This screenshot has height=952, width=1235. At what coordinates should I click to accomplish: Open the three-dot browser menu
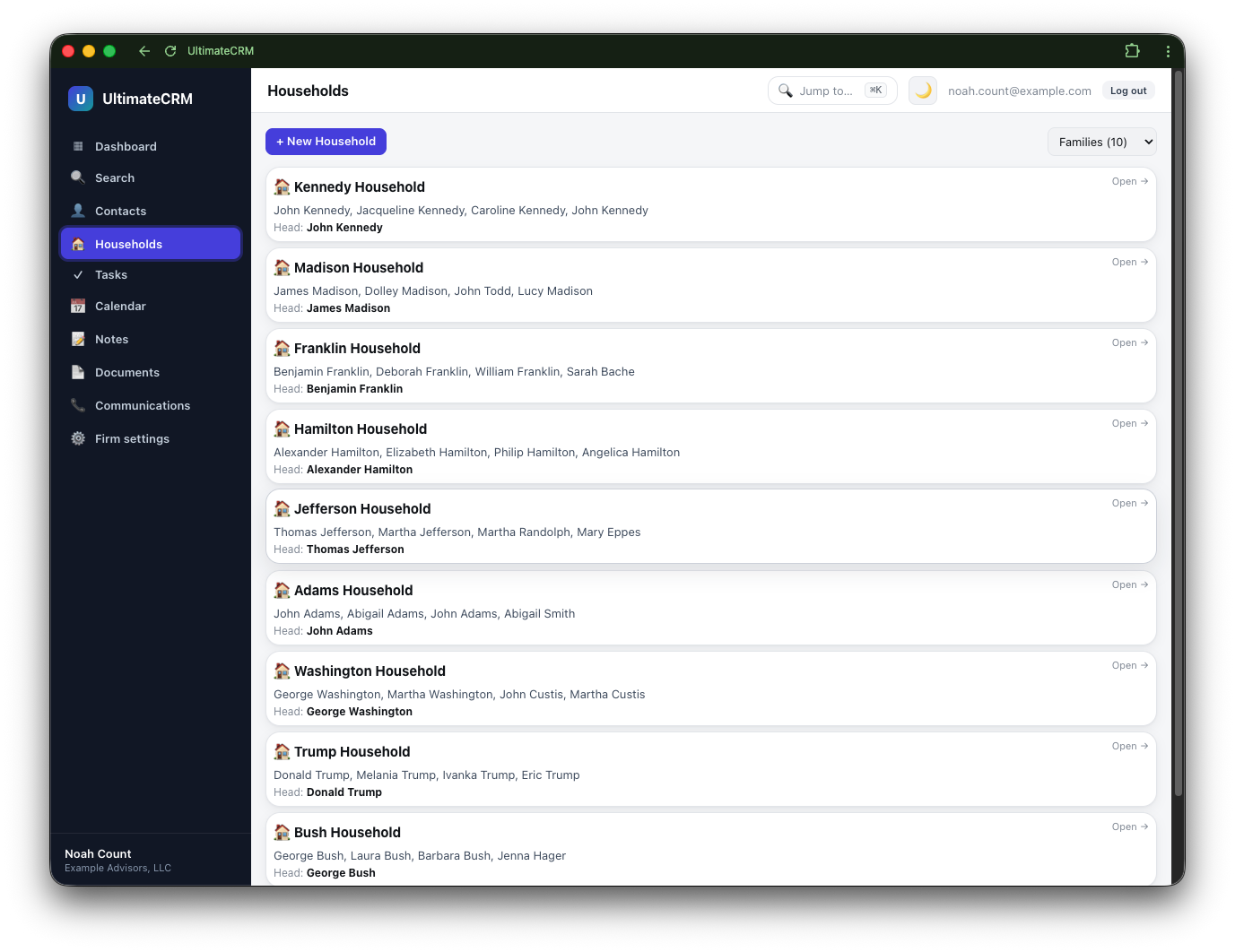[1168, 51]
